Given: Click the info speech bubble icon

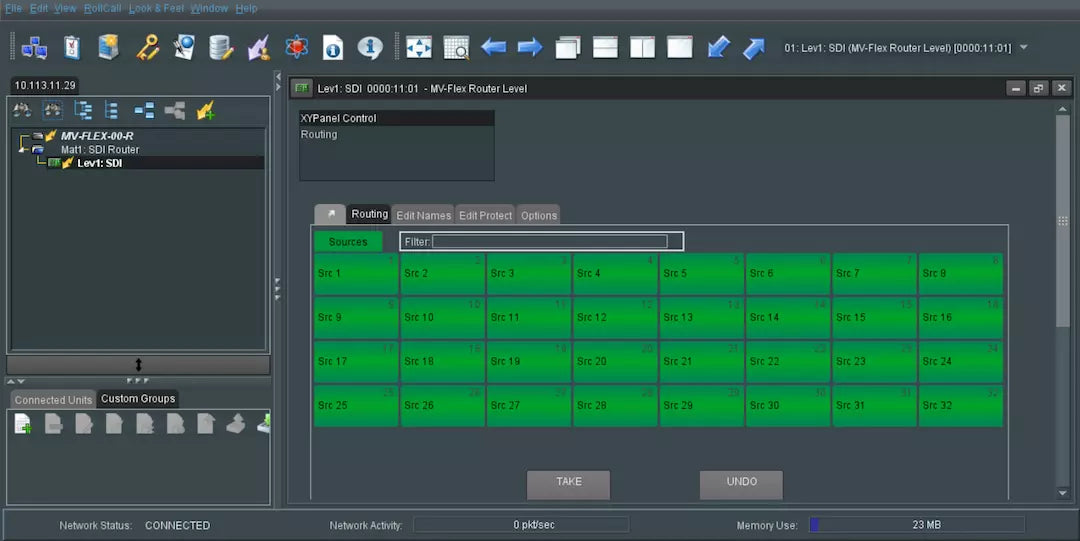Looking at the screenshot, I should 370,48.
